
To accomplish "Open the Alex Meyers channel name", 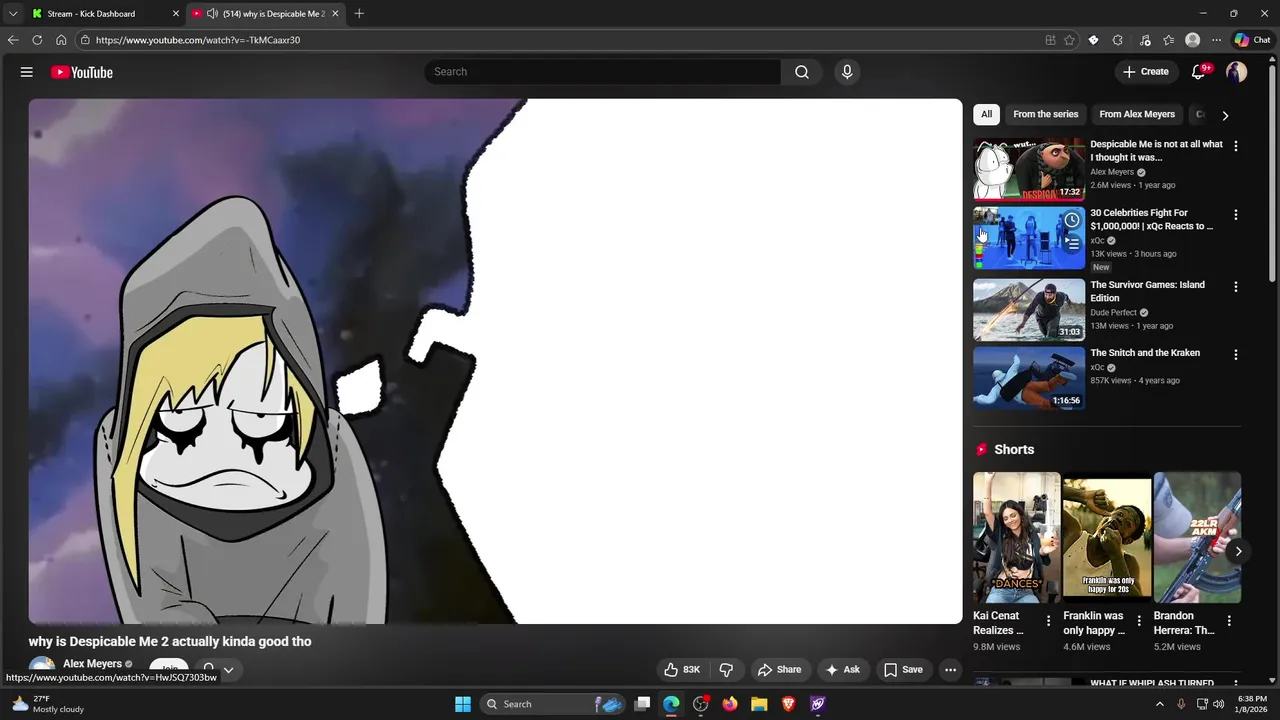I will 92,664.
